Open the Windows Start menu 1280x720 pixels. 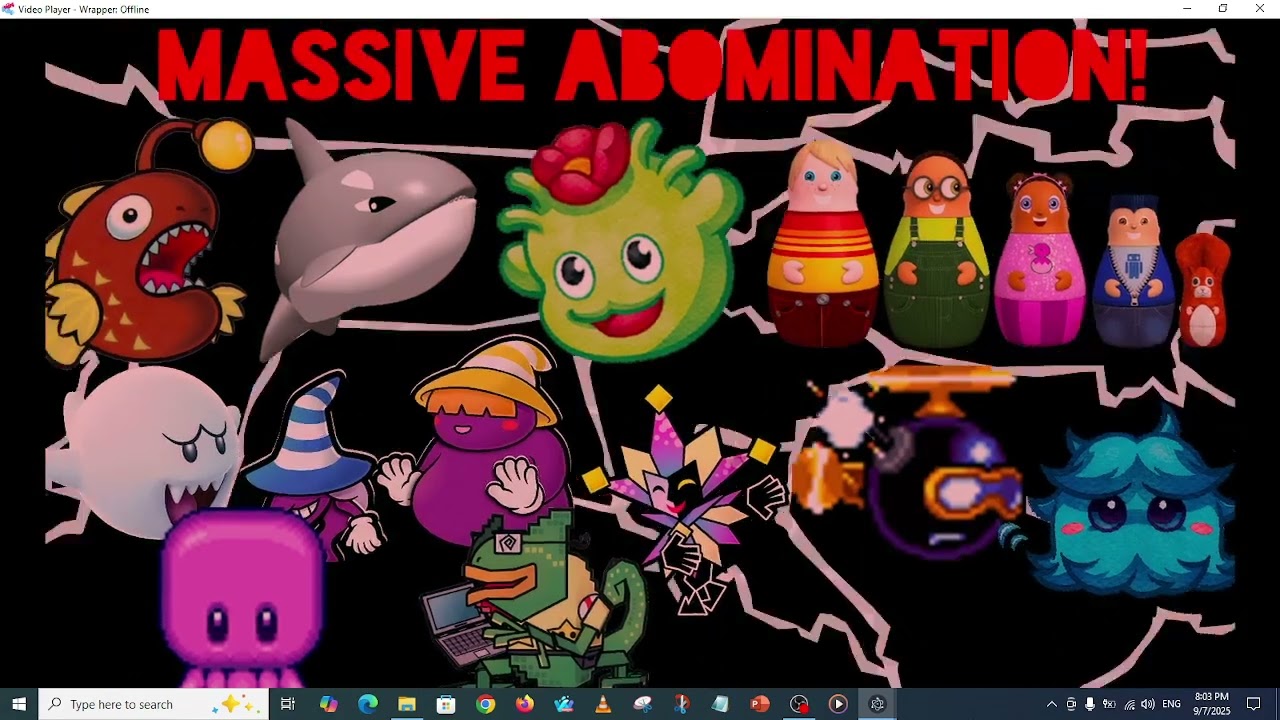click(x=19, y=704)
